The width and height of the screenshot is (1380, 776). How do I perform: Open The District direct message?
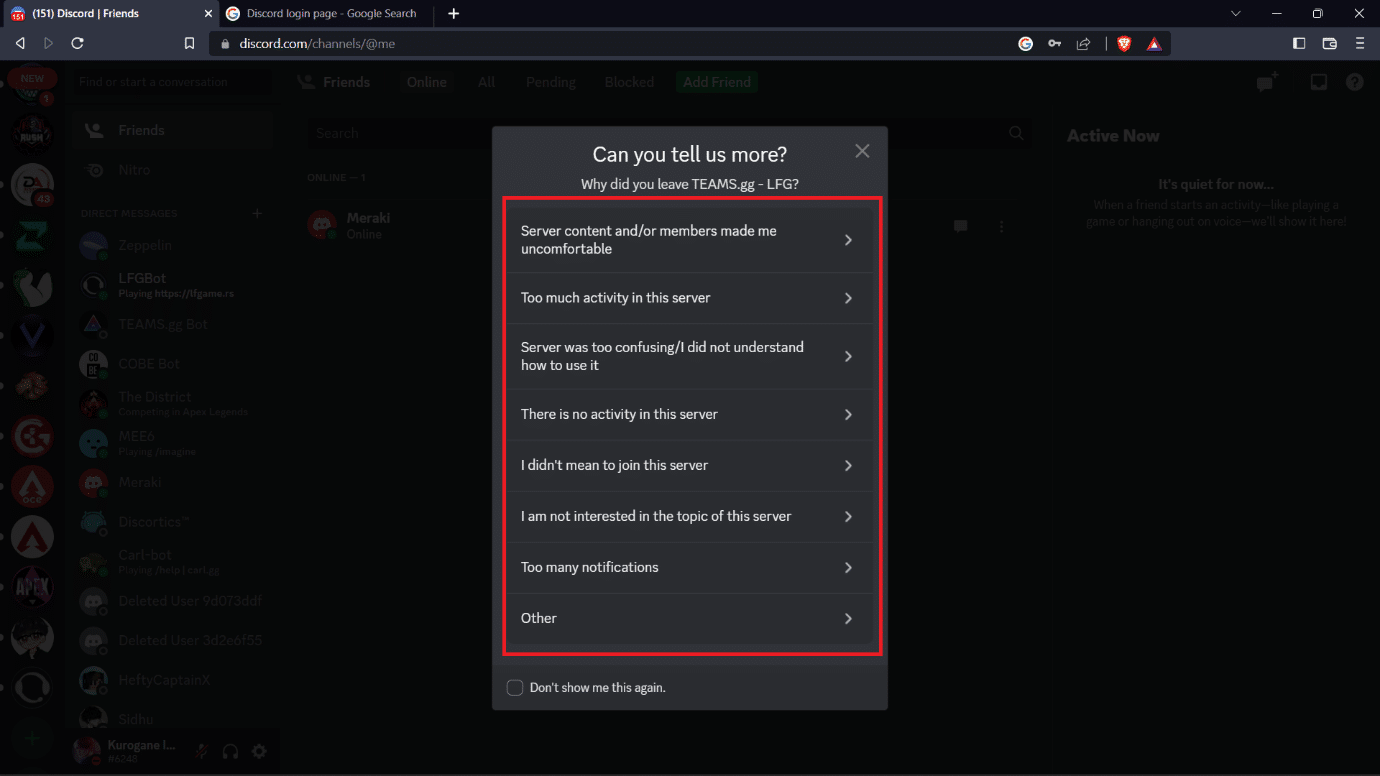pos(172,403)
